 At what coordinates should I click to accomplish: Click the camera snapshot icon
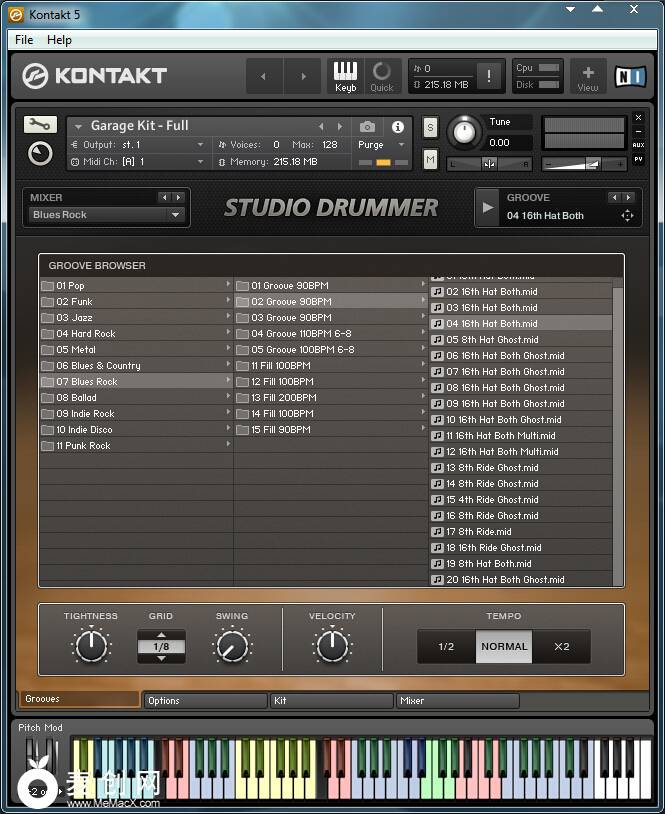[x=368, y=127]
